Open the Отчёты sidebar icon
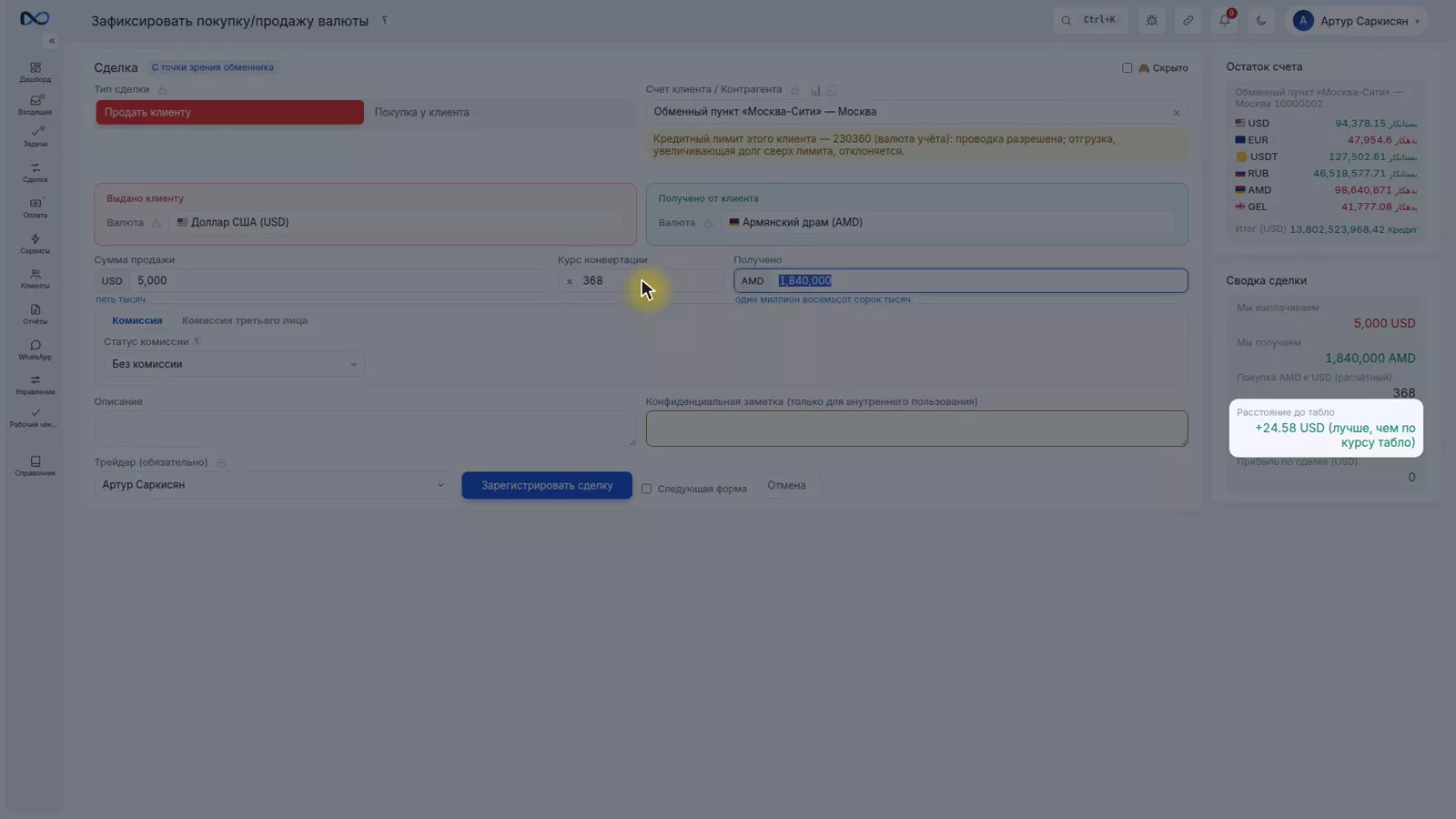Image resolution: width=1456 pixels, height=819 pixels. click(35, 314)
